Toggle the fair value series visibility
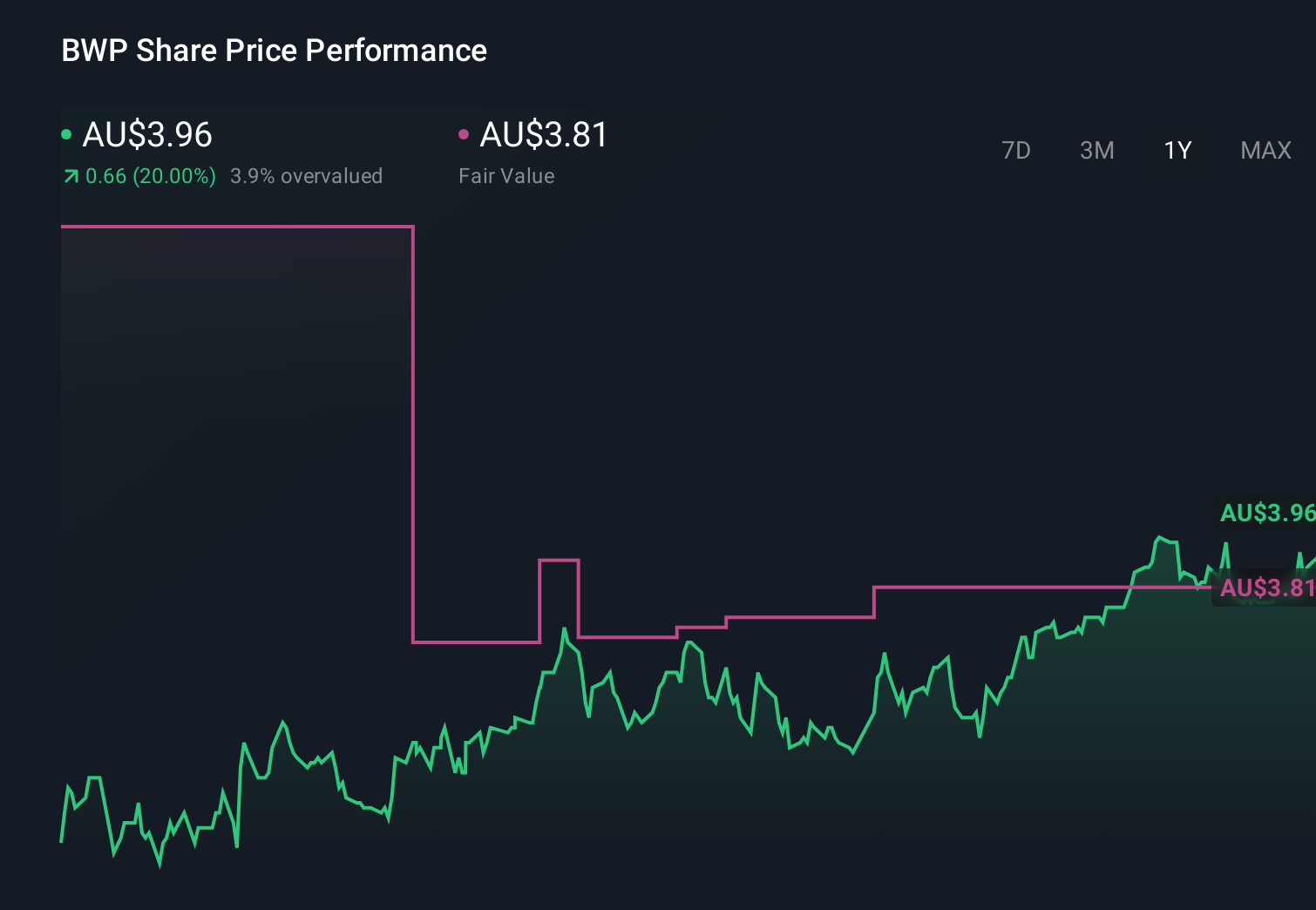 pos(465,133)
